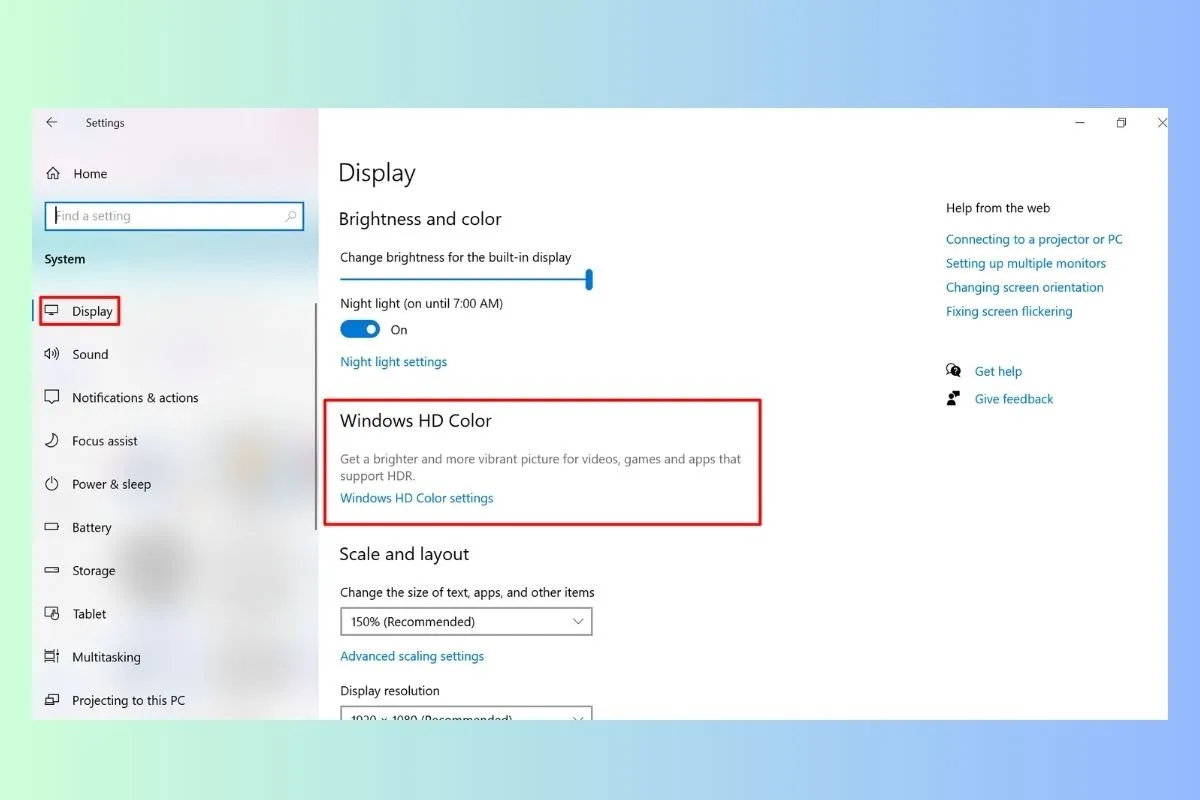
Task: Open Fixing screen flickering help link
Action: click(1008, 312)
